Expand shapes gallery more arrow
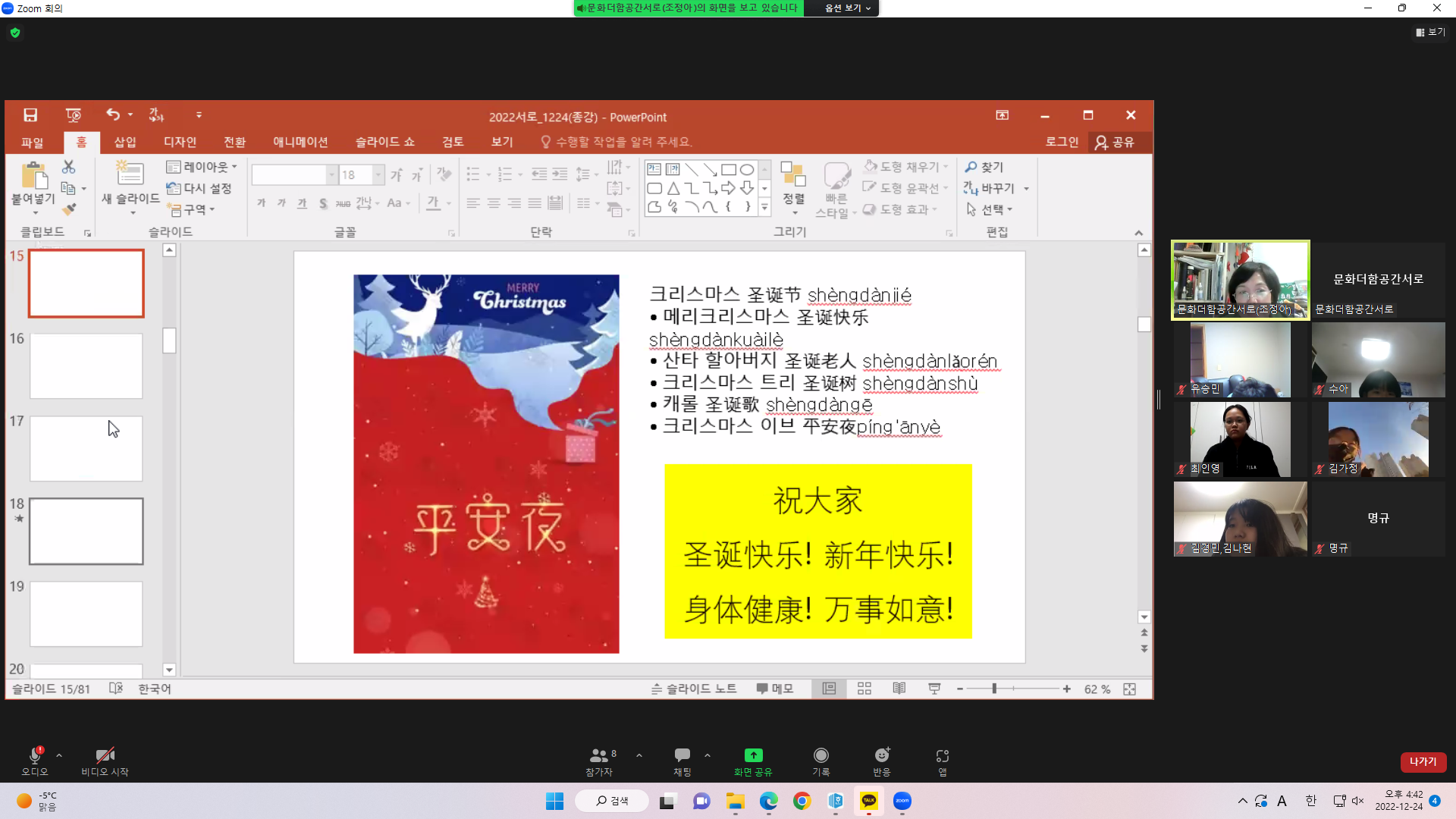This screenshot has height=819, width=1456. click(x=764, y=207)
